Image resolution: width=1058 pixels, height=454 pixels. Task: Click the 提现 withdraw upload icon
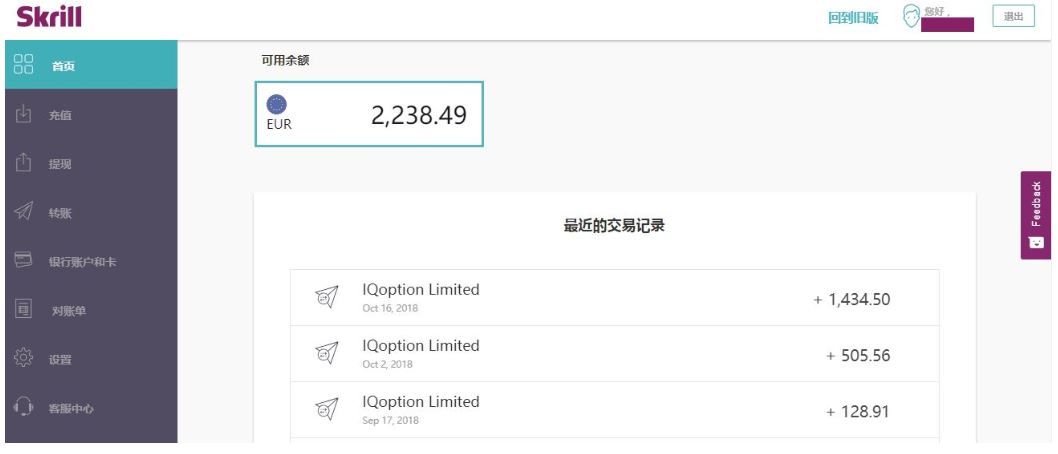24,163
